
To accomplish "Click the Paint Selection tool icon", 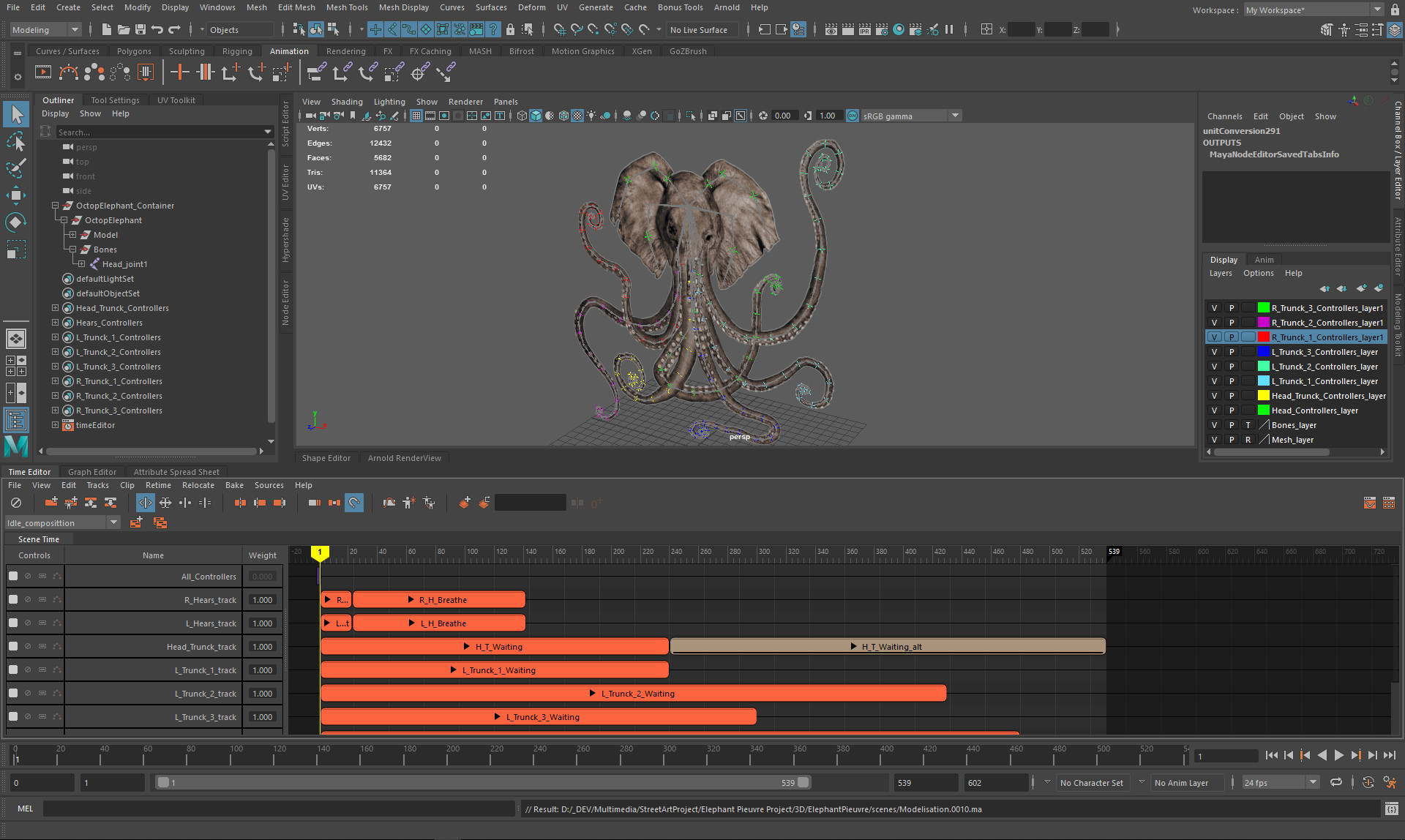I will click(x=16, y=168).
